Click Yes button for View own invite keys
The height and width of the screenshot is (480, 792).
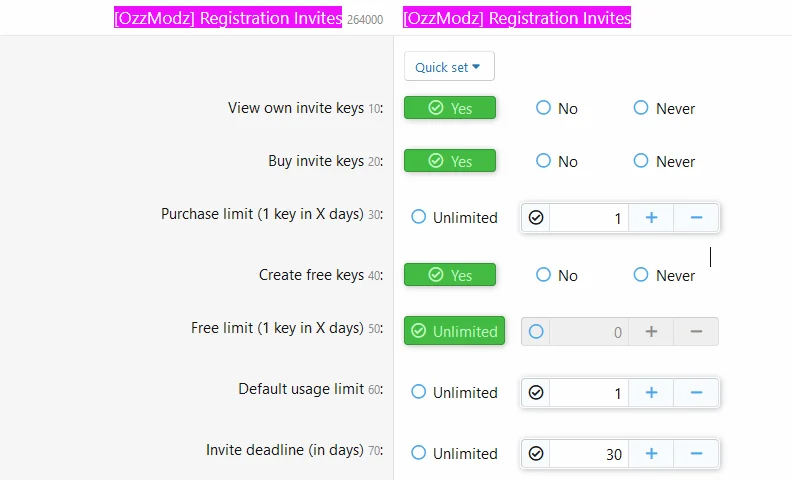coord(450,108)
